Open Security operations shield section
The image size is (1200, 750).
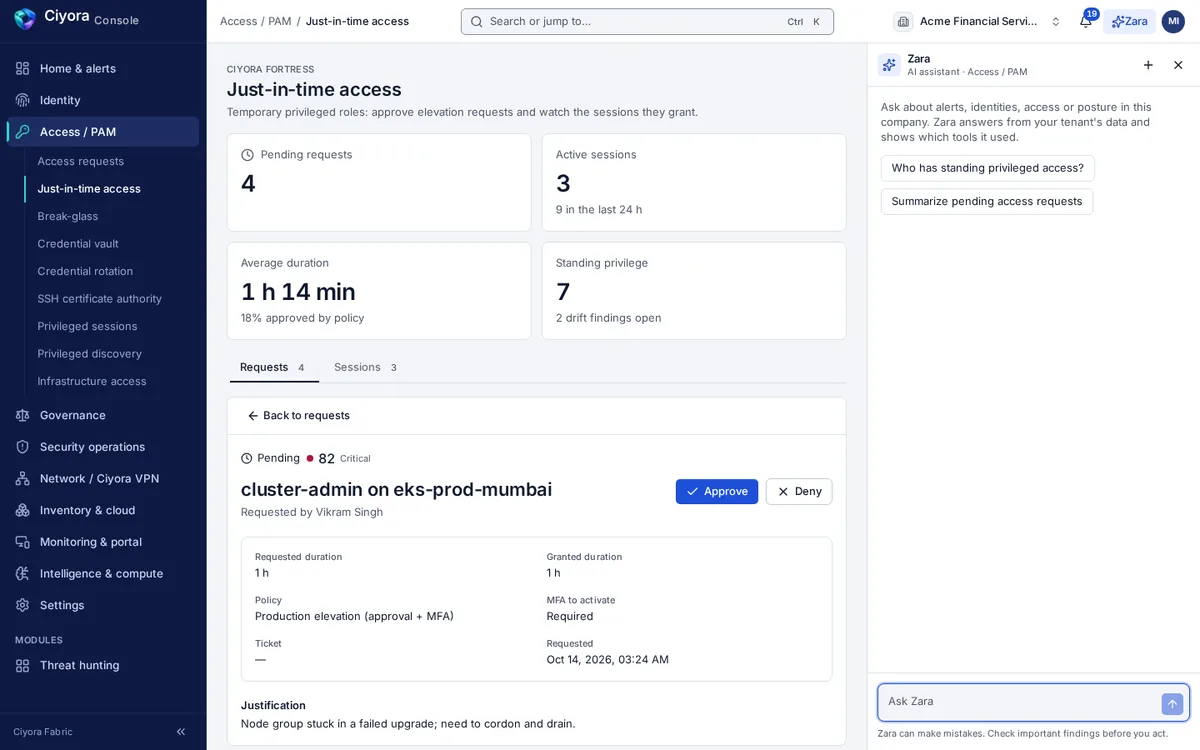103,447
